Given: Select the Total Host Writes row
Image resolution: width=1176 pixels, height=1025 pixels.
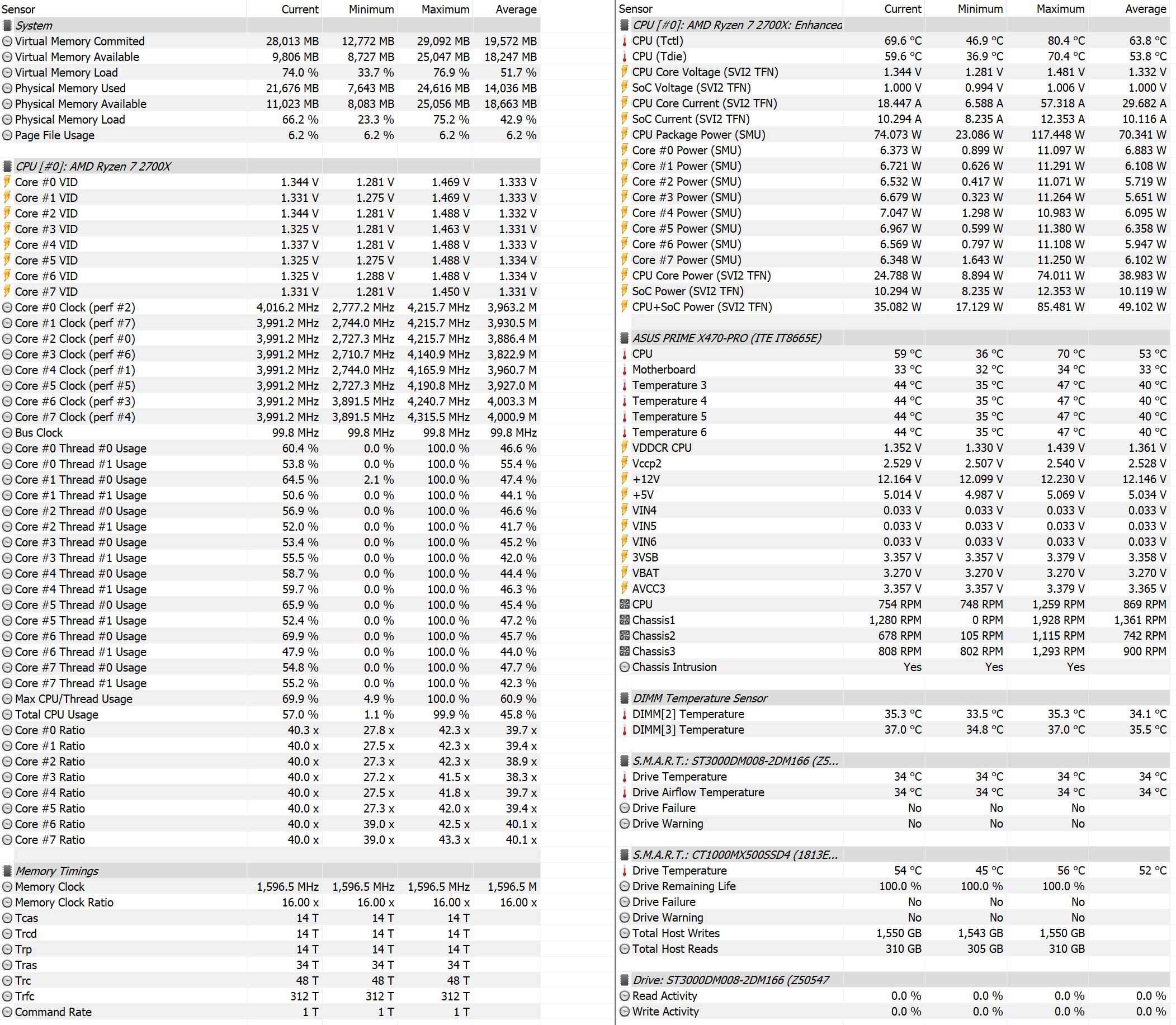Looking at the screenshot, I should click(x=676, y=933).
